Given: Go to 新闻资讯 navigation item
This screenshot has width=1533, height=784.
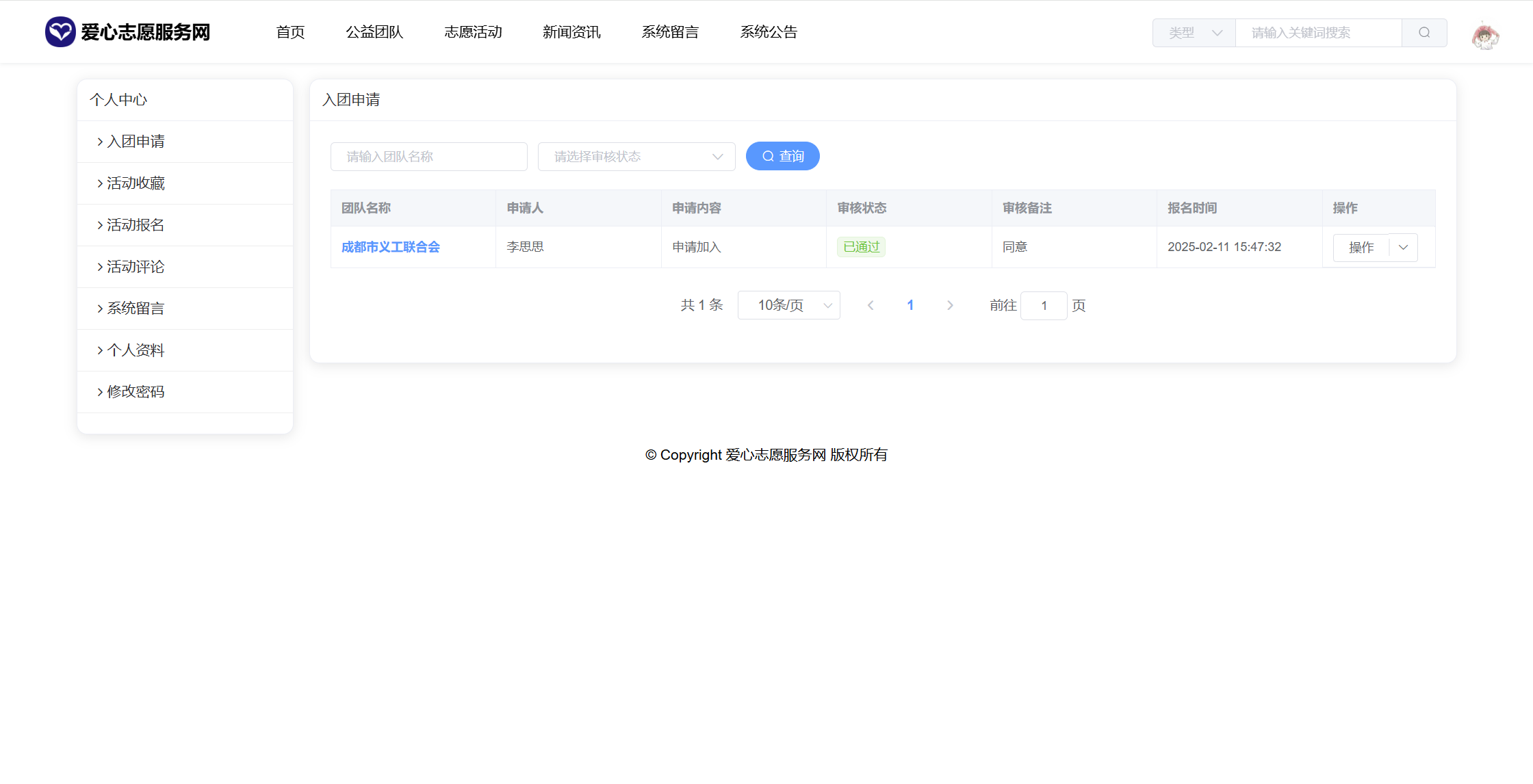Looking at the screenshot, I should pyautogui.click(x=571, y=32).
